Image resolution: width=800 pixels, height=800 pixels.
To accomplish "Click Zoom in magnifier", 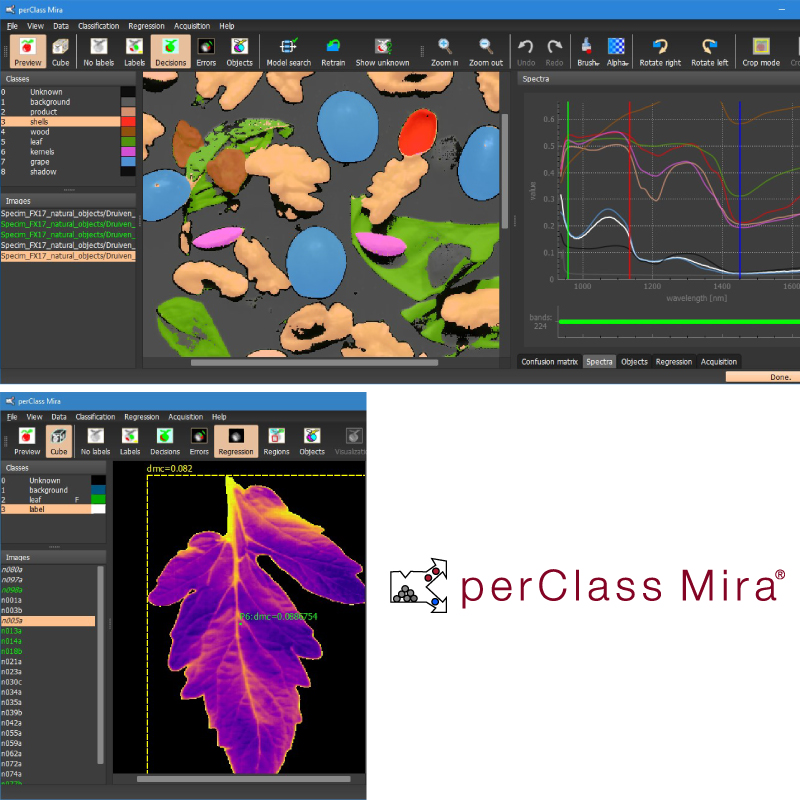I will (x=444, y=52).
